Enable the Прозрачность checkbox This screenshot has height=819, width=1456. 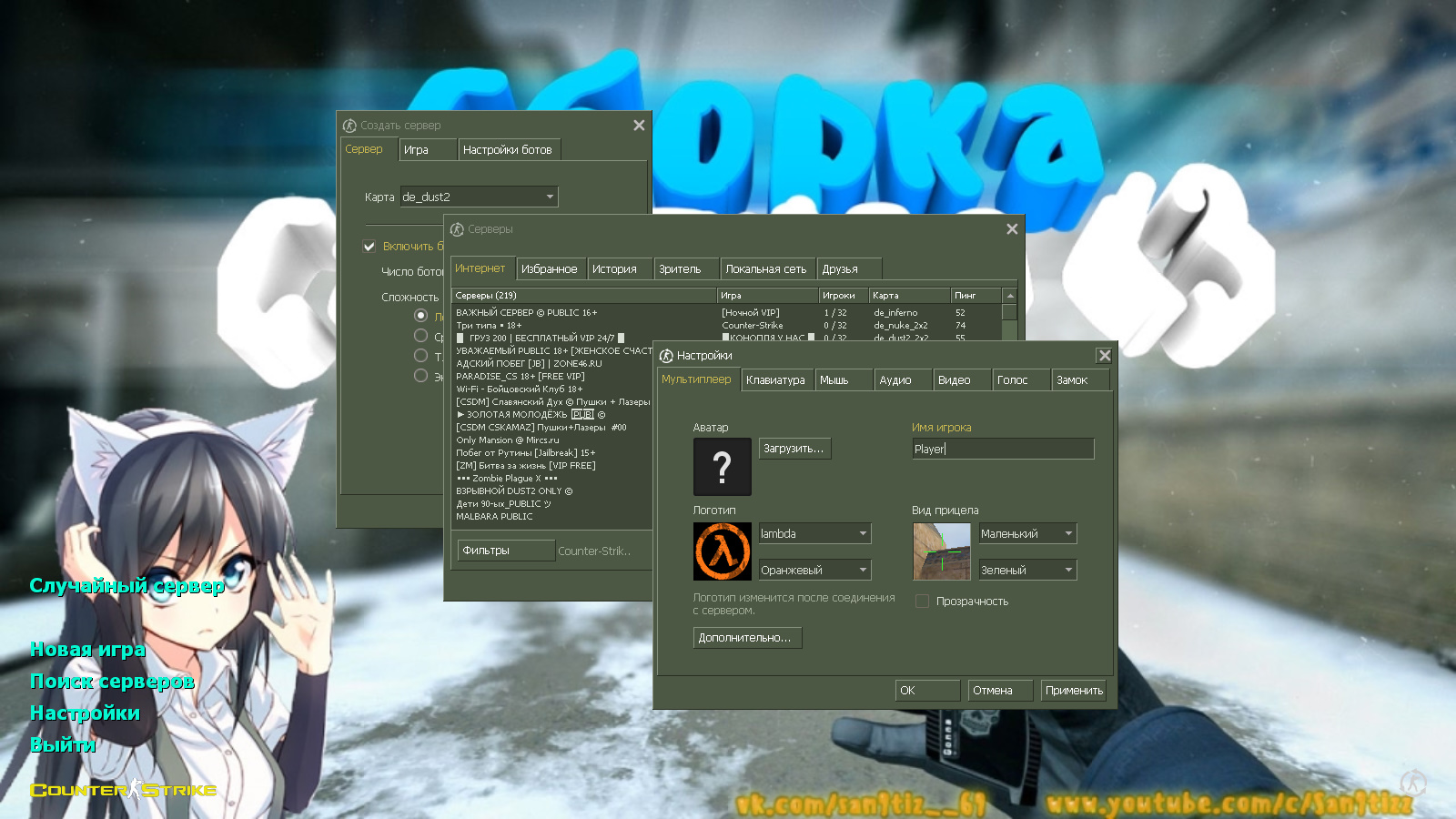pos(922,602)
